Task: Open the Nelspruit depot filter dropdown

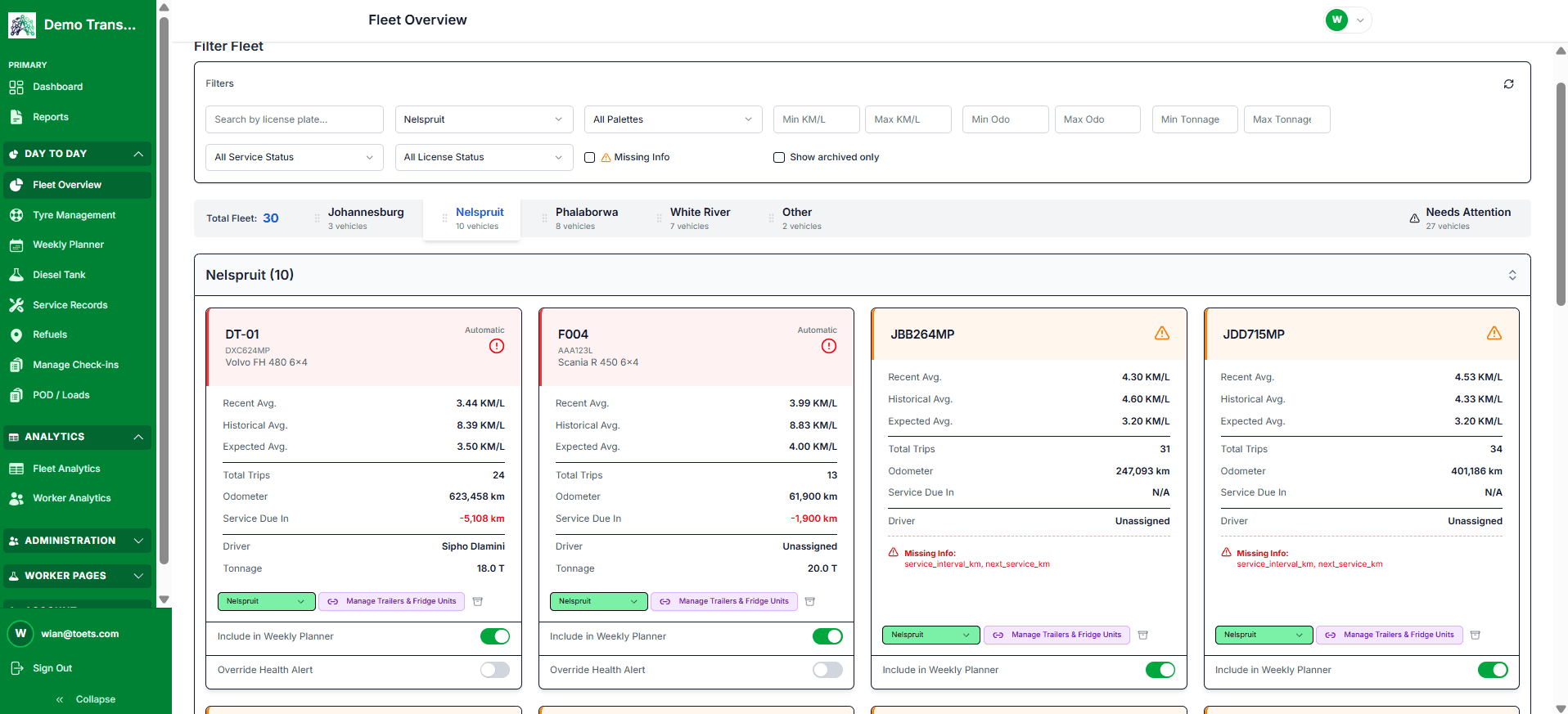Action: 484,119
